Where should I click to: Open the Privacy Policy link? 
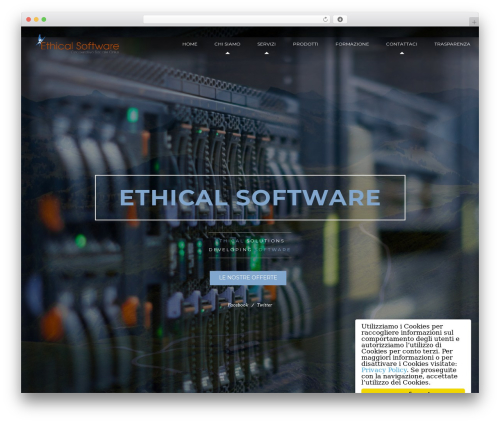point(384,370)
